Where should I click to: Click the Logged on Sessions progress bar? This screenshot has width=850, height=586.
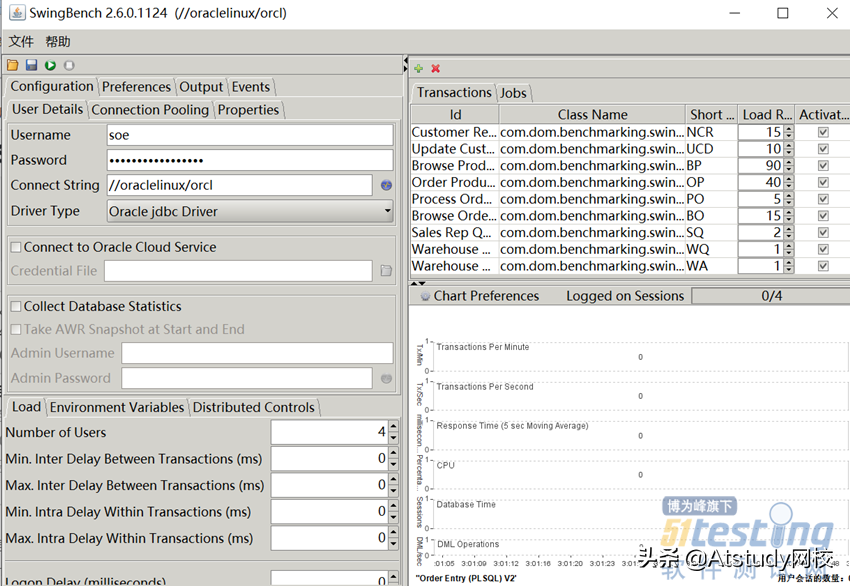(x=771, y=296)
